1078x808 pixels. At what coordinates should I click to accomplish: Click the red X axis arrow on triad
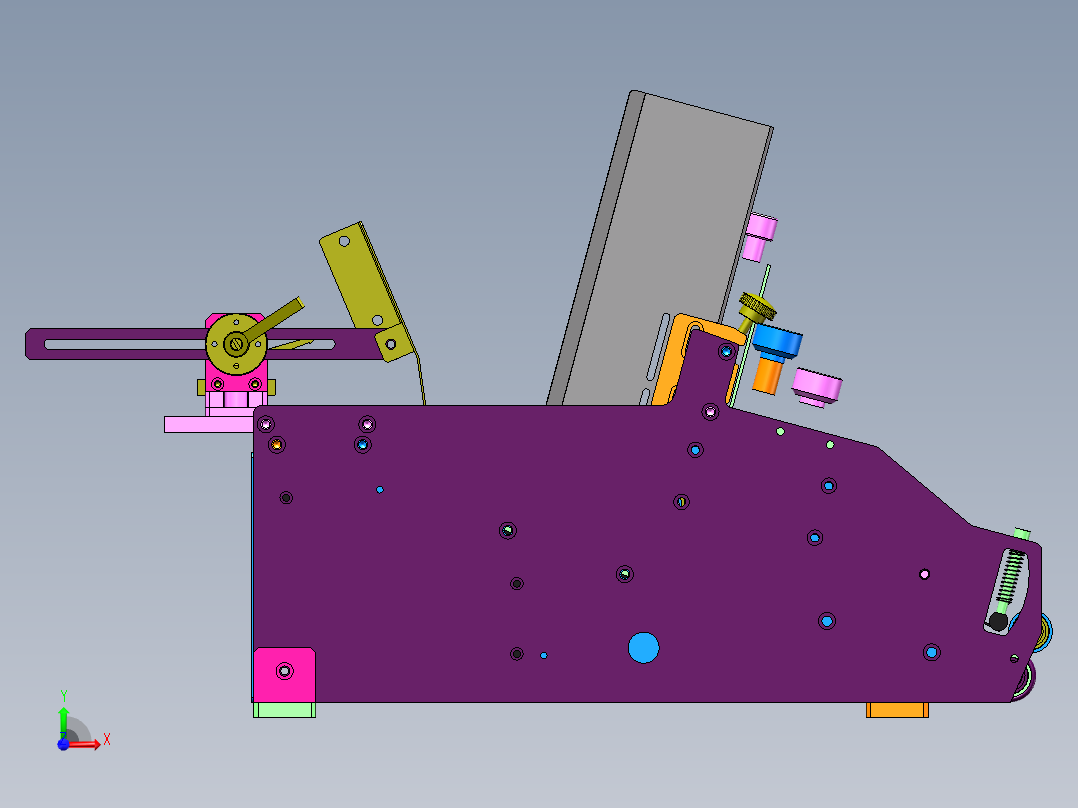(90, 744)
